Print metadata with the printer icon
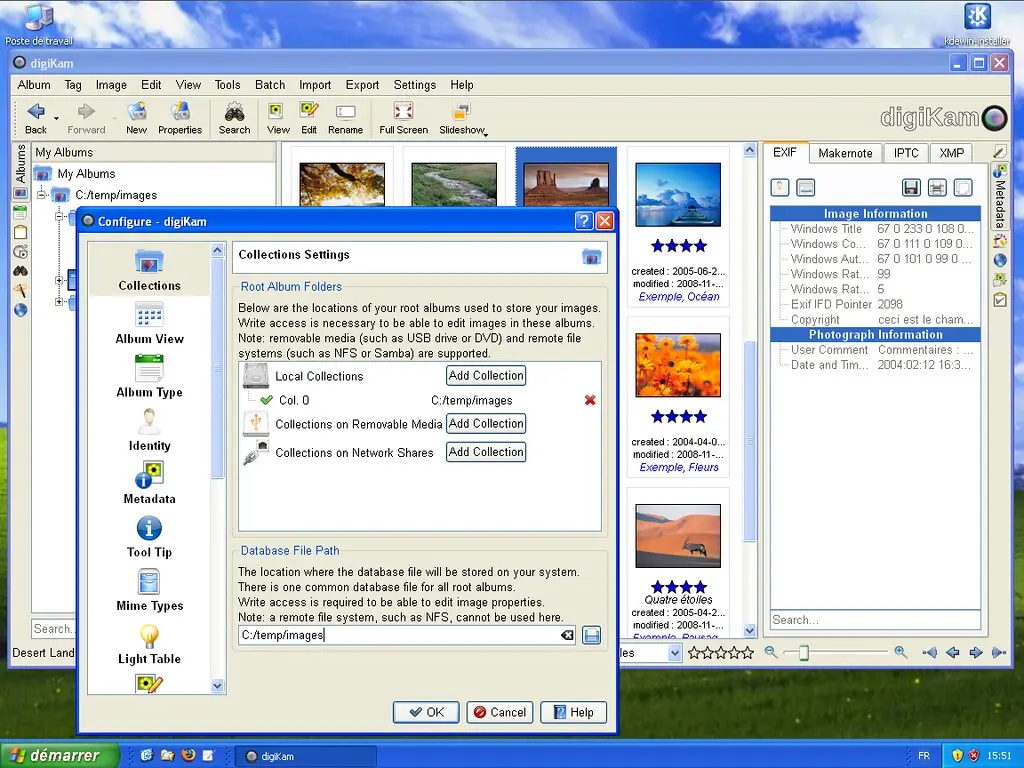The width and height of the screenshot is (1024, 768). 935,187
